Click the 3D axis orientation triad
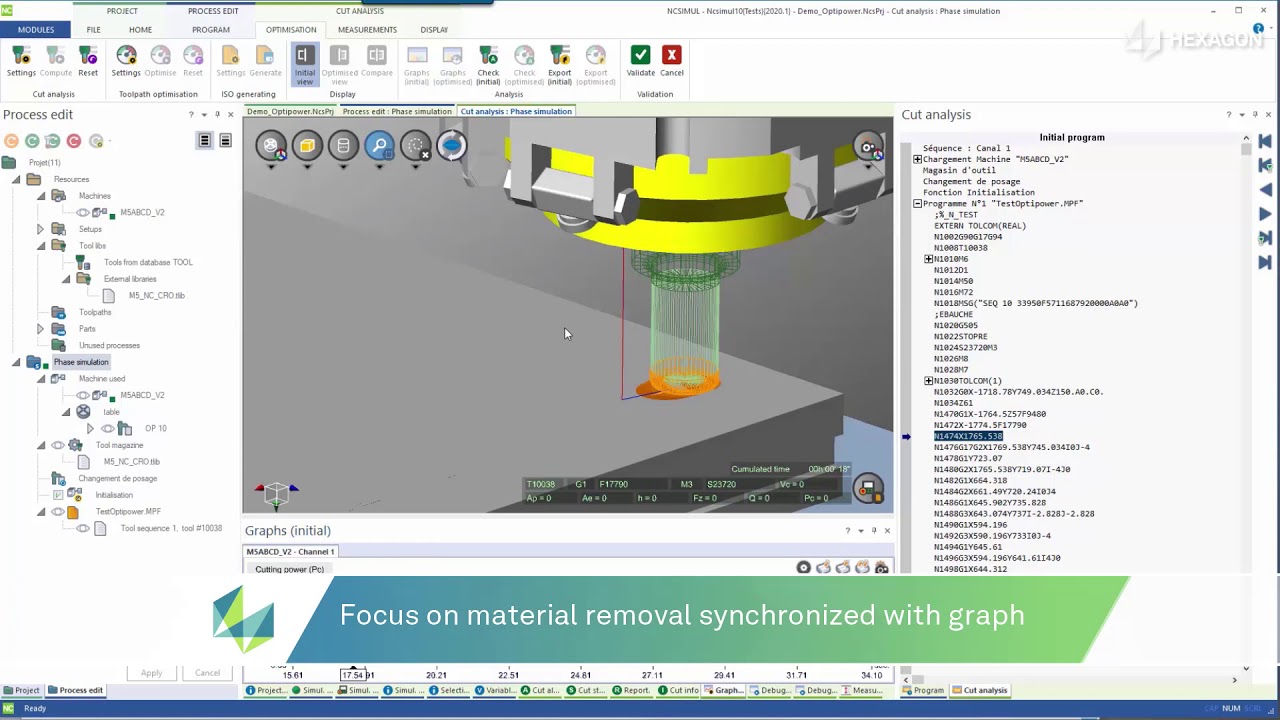This screenshot has height=720, width=1280. [275, 492]
